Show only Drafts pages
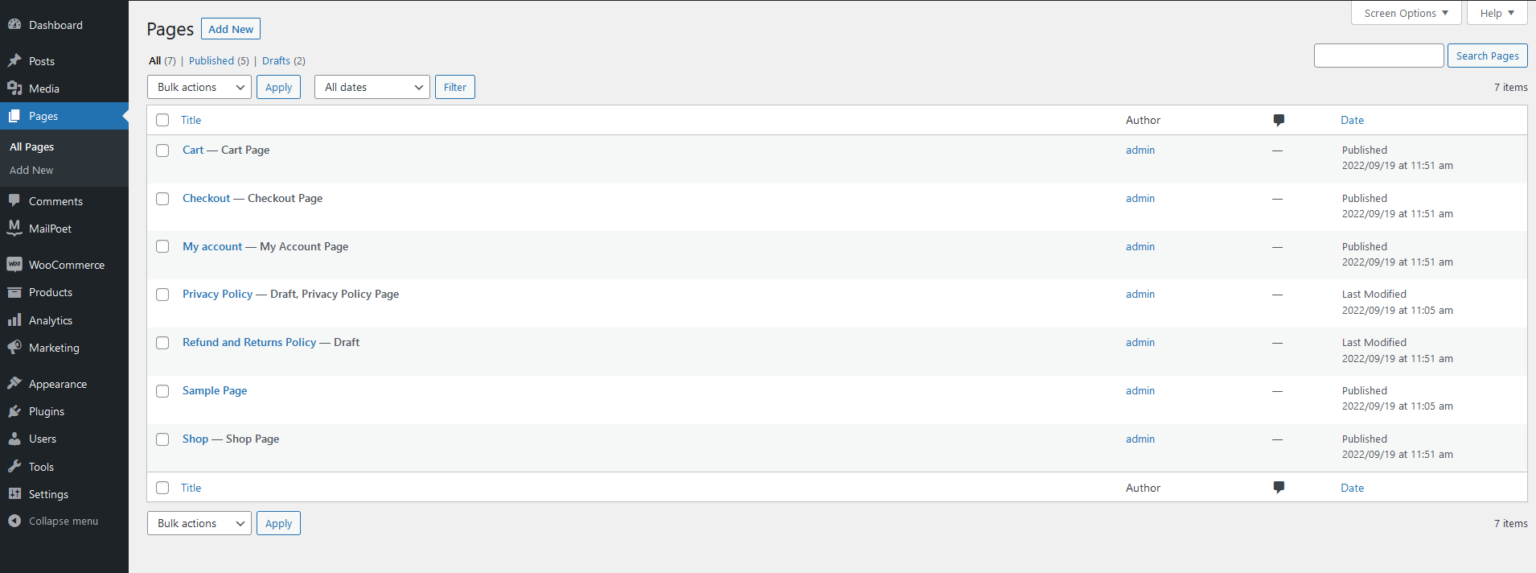Image resolution: width=1536 pixels, height=573 pixels. 276,61
